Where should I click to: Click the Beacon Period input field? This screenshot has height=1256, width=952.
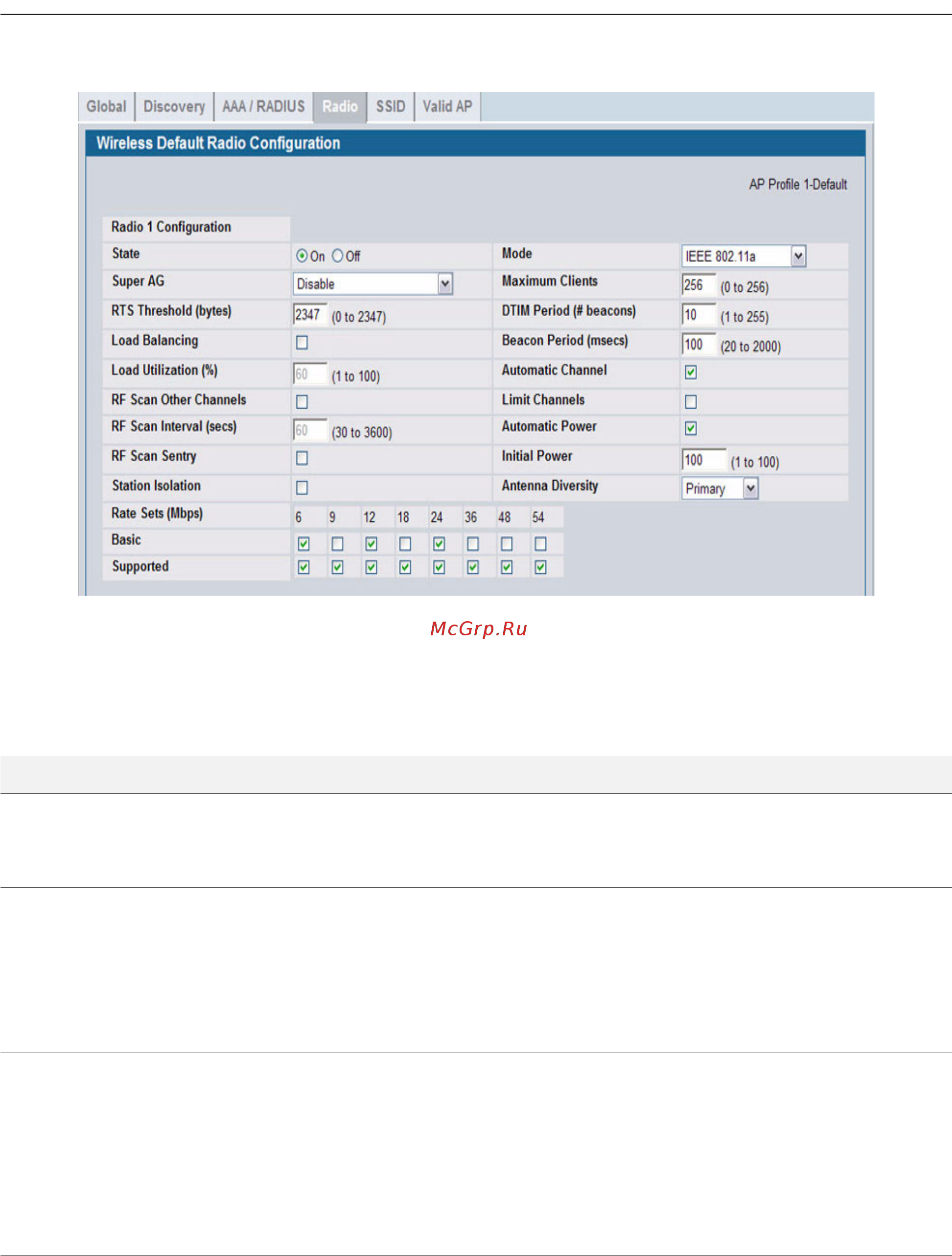698,344
